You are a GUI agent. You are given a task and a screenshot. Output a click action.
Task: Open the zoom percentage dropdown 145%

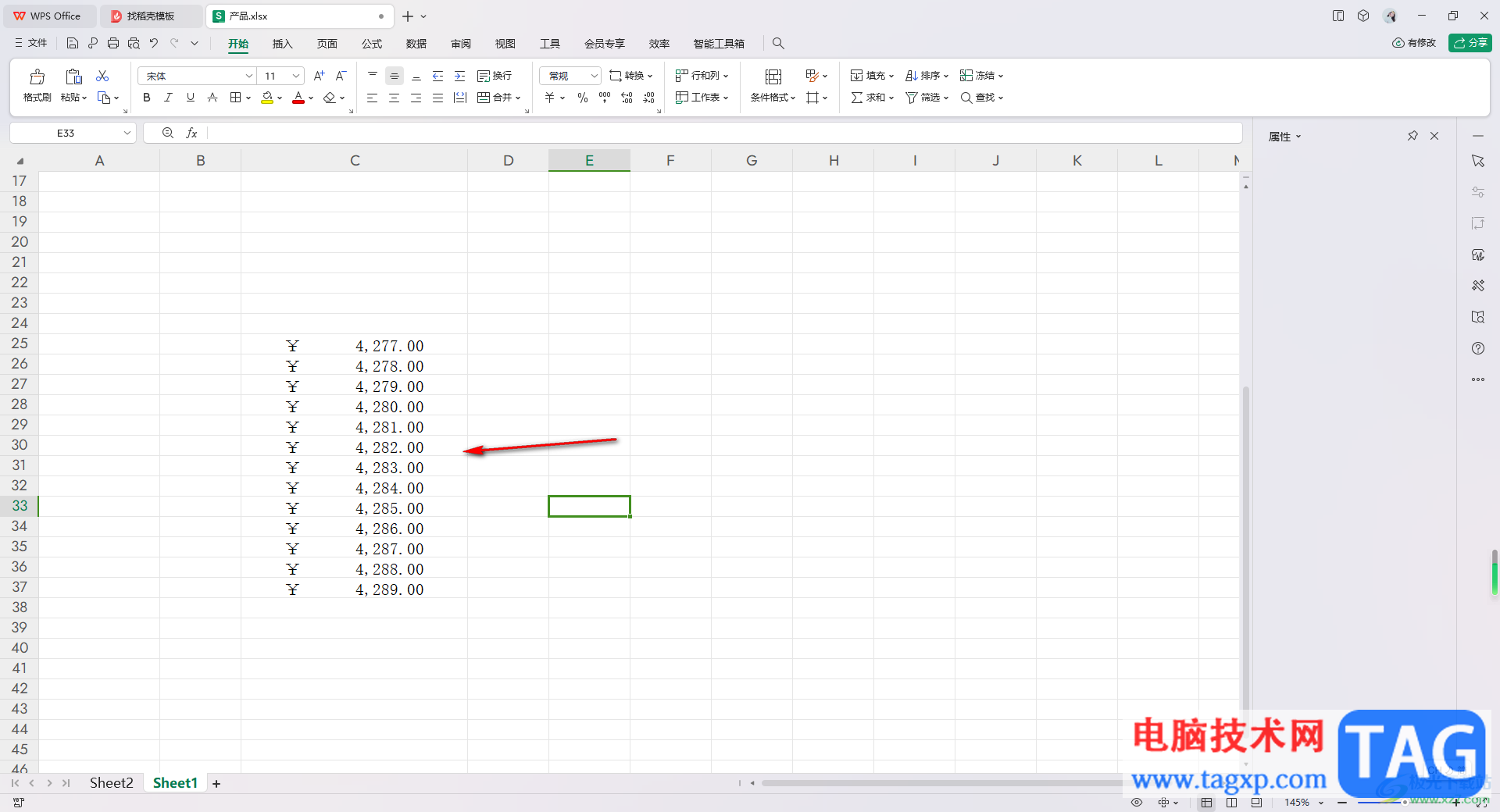[1321, 803]
